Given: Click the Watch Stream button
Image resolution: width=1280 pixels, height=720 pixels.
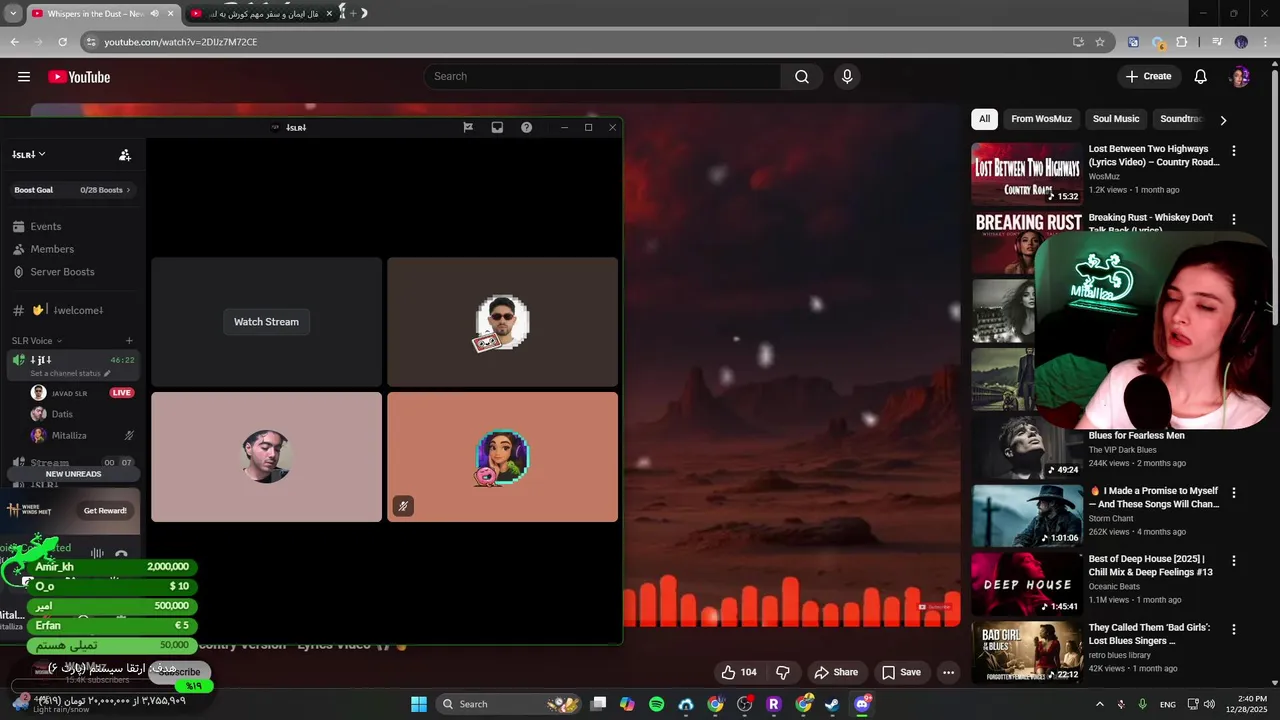Looking at the screenshot, I should (x=266, y=322).
